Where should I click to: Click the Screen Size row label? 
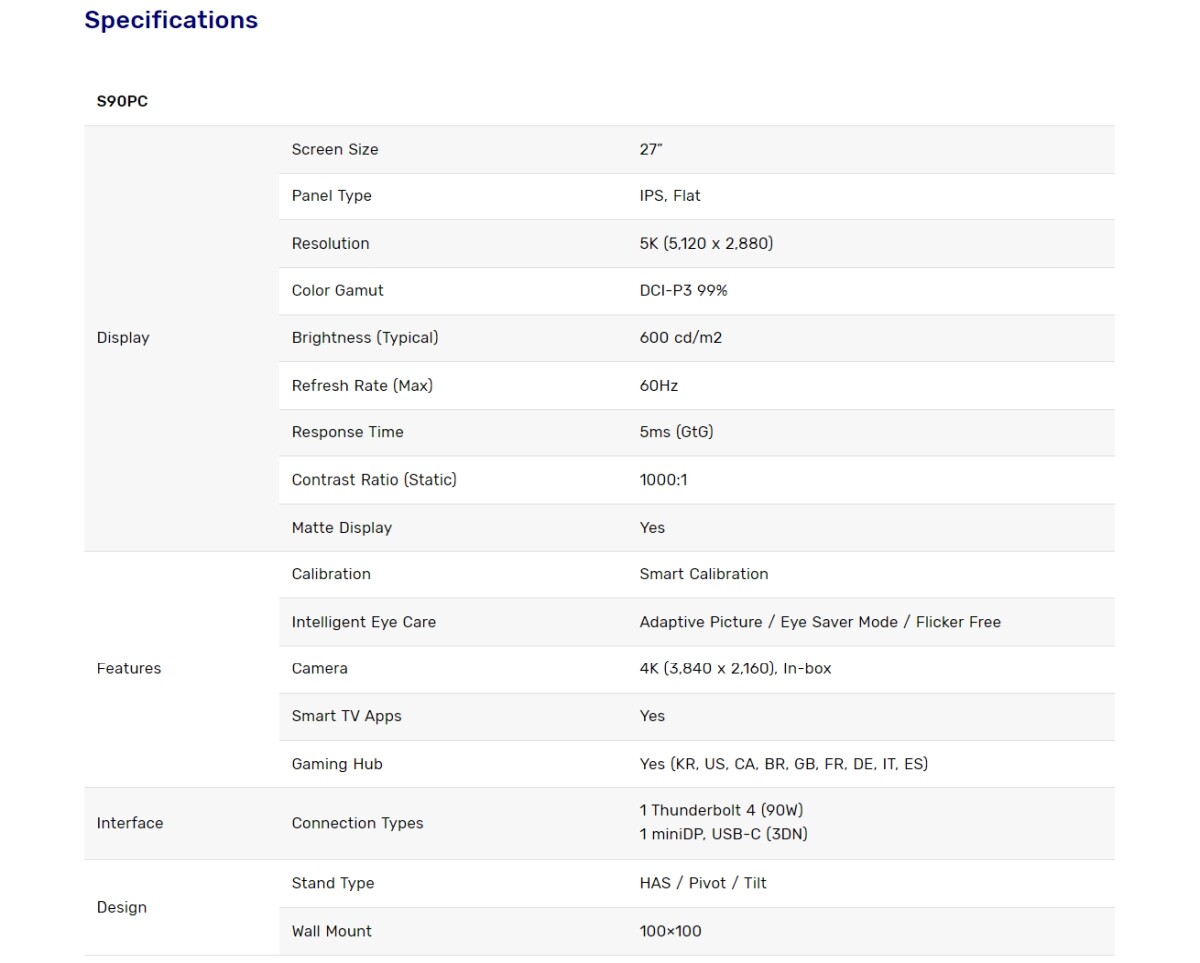click(x=335, y=149)
